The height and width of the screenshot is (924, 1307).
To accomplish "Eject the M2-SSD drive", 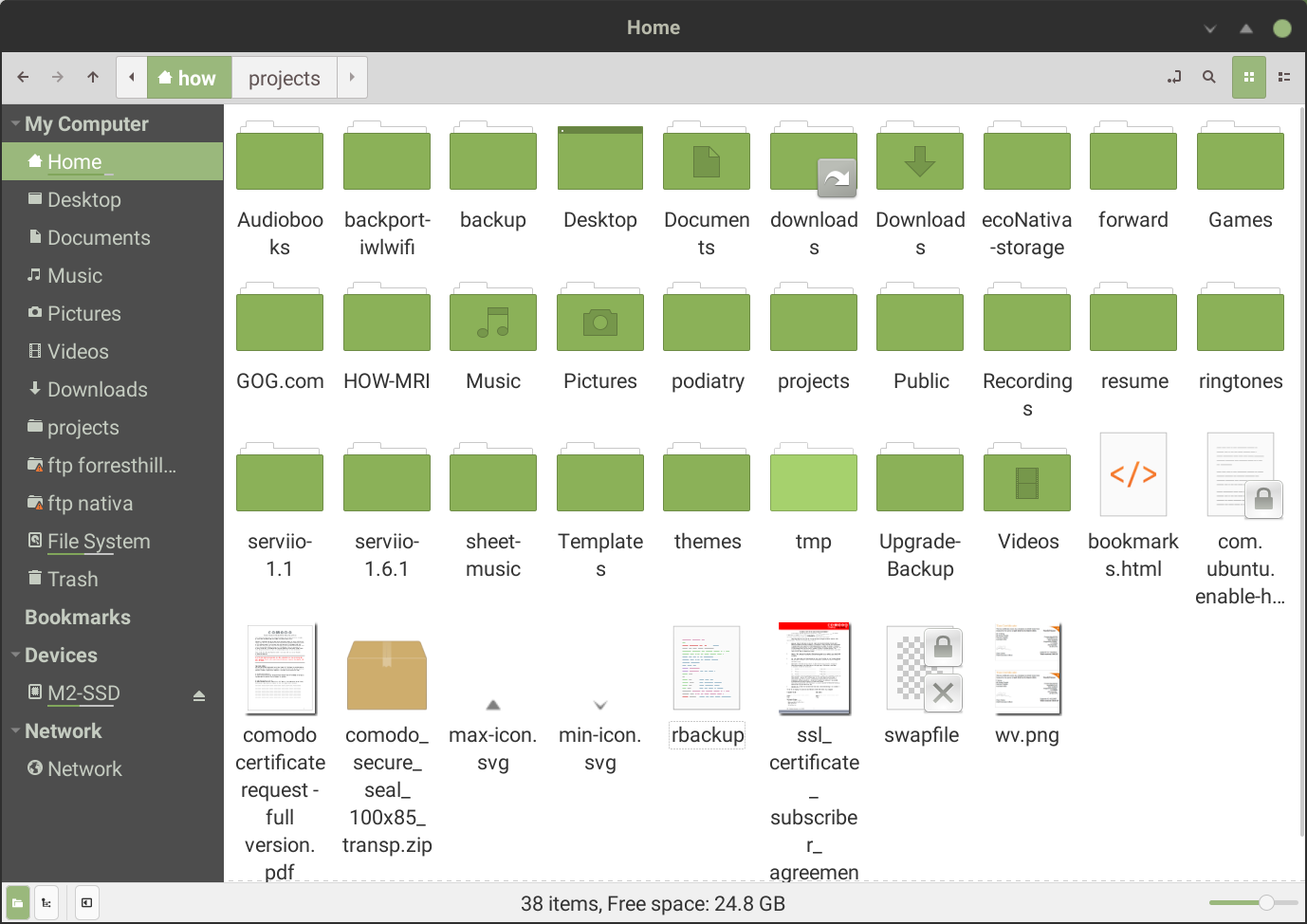I will tap(199, 695).
